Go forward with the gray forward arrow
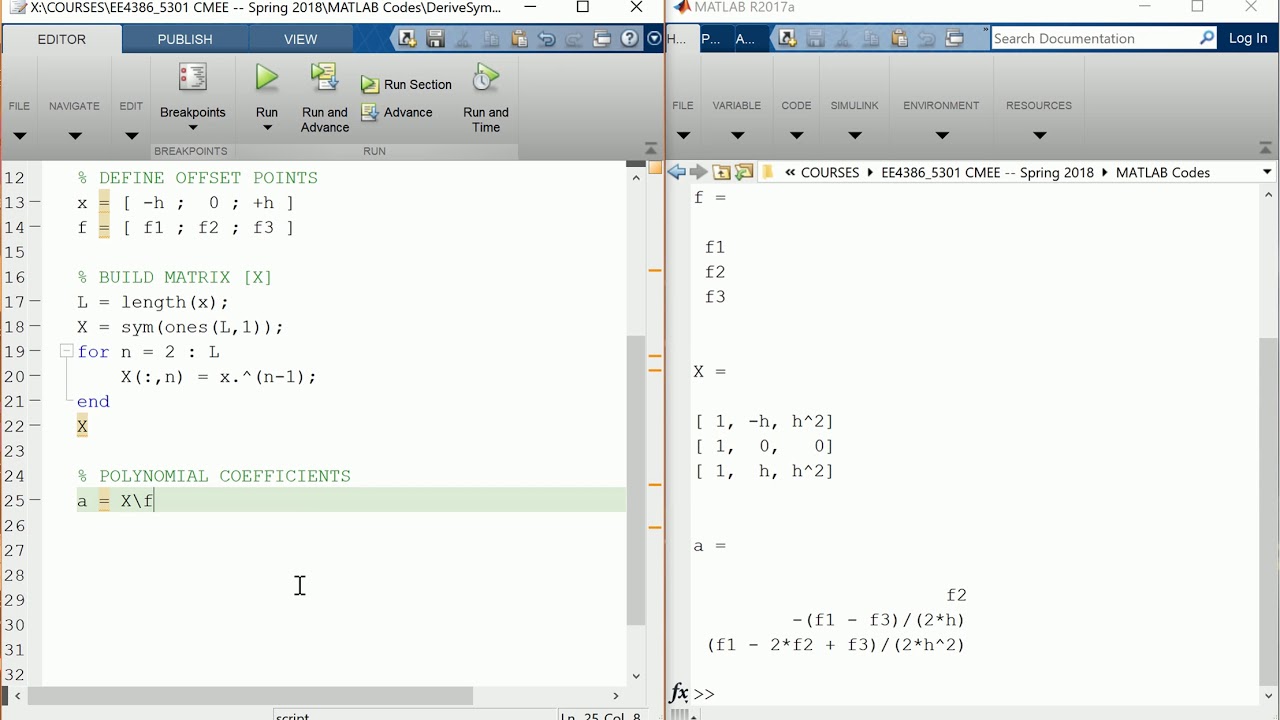The height and width of the screenshot is (720, 1280). pyautogui.click(x=699, y=172)
